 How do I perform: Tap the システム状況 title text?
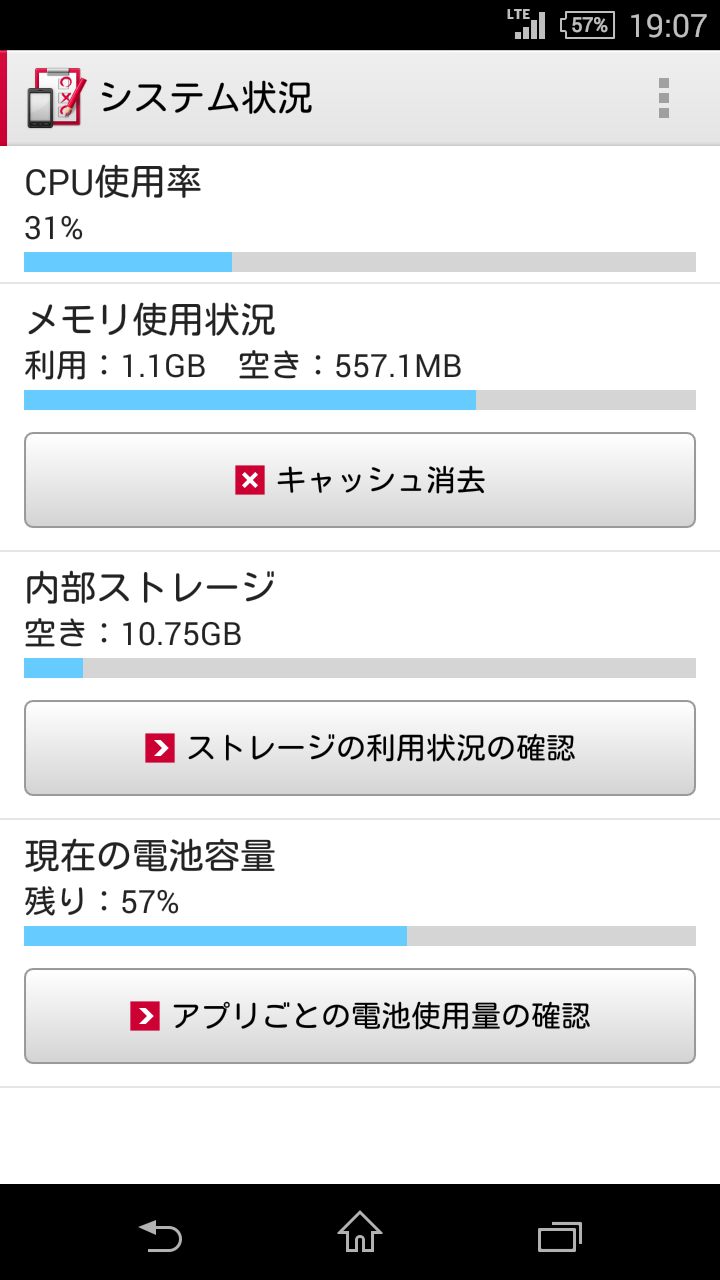206,98
